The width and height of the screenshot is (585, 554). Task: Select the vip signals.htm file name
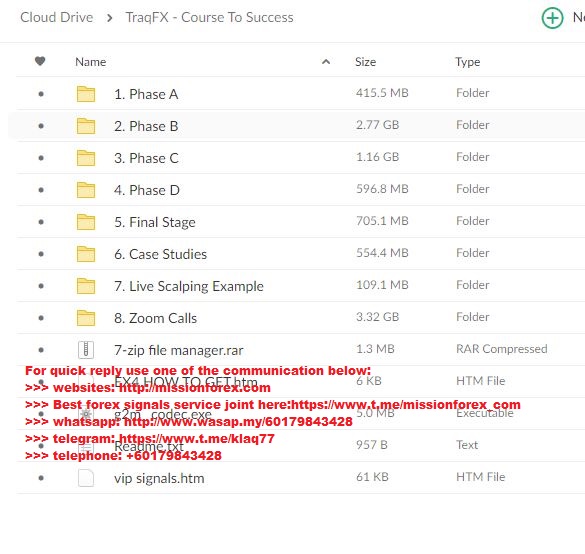pyautogui.click(x=159, y=479)
